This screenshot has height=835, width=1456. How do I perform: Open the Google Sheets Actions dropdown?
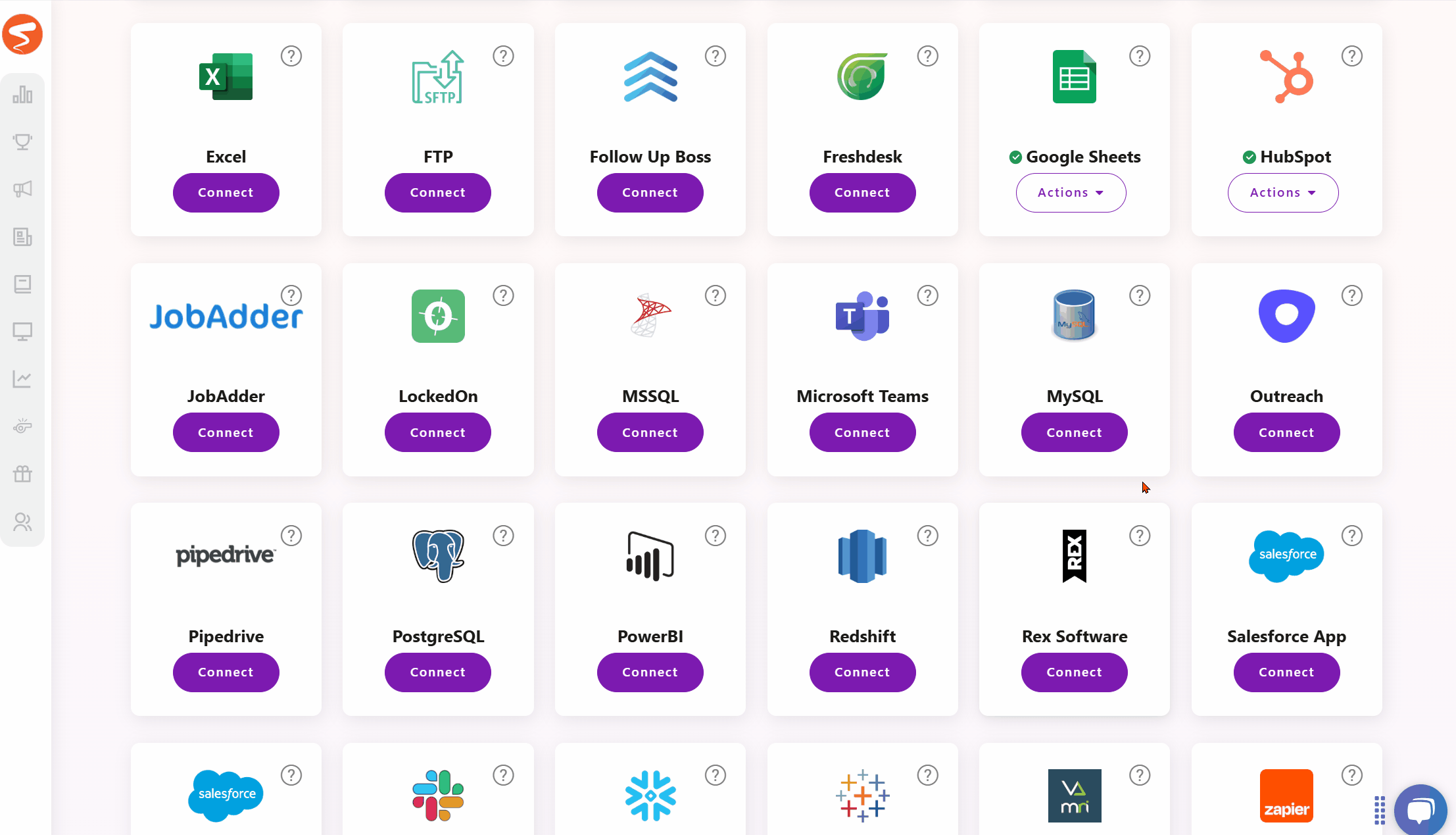point(1071,193)
